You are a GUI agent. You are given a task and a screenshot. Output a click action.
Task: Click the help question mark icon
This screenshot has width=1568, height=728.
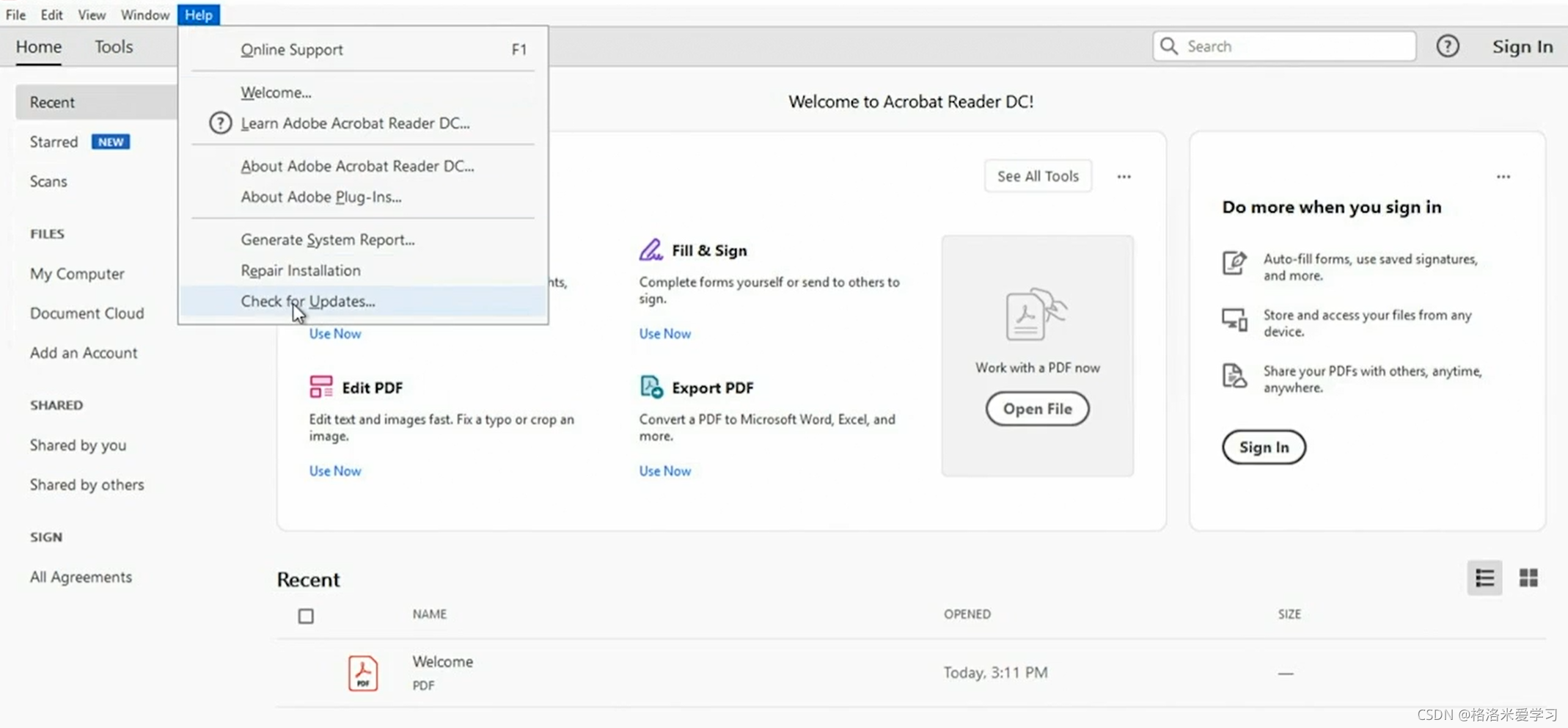point(1447,46)
